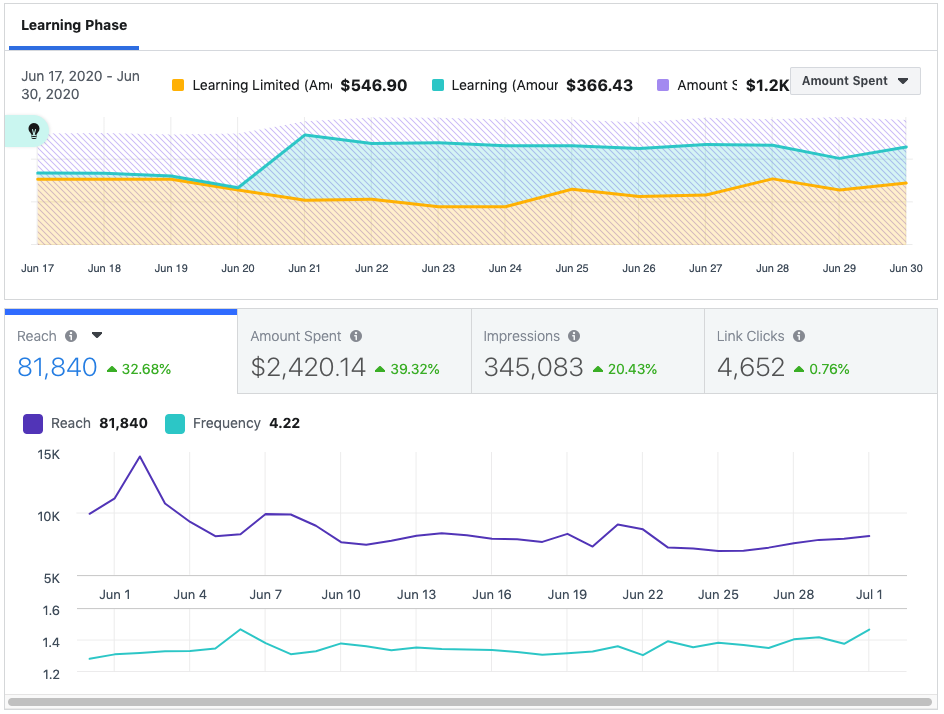Image resolution: width=944 pixels, height=714 pixels.
Task: Click the orange Learning Limited legend swatch
Action: click(x=178, y=86)
